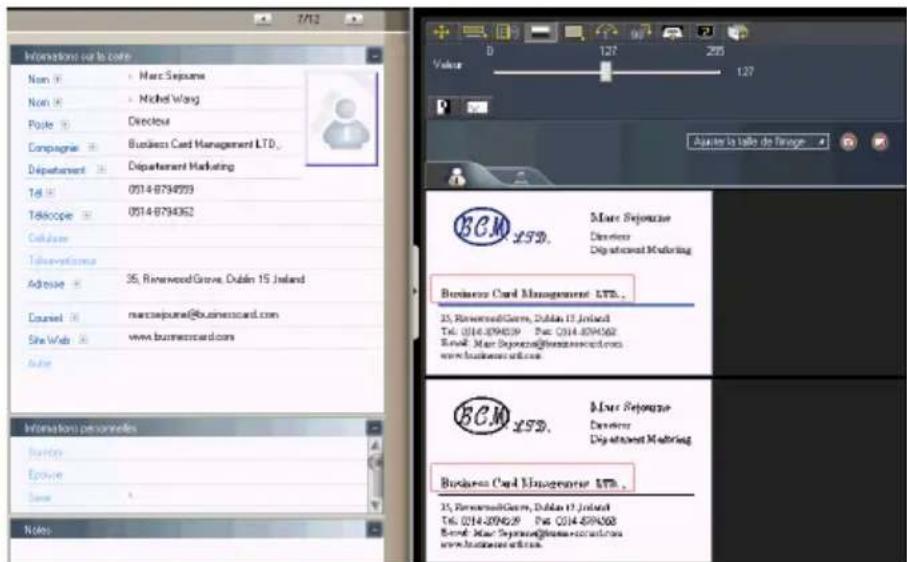Viewport: 907px width, 562px height.
Task: Switch to the dimmed second card tab
Action: (x=521, y=178)
